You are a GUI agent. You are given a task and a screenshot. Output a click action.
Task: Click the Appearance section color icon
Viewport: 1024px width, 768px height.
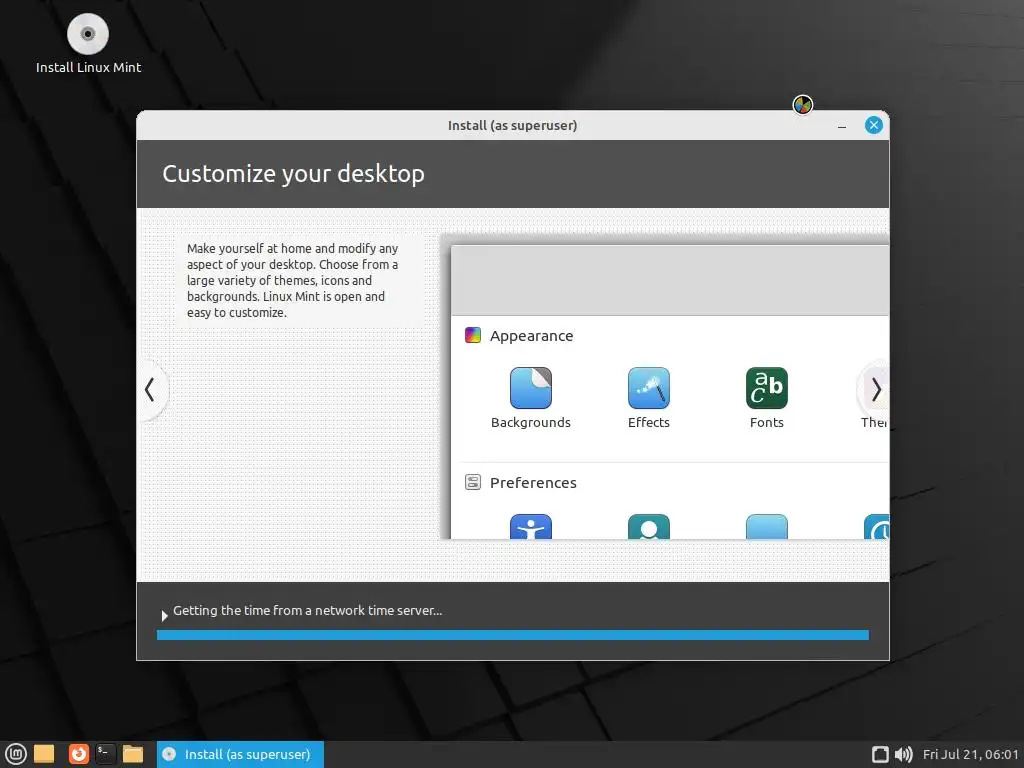tap(473, 336)
